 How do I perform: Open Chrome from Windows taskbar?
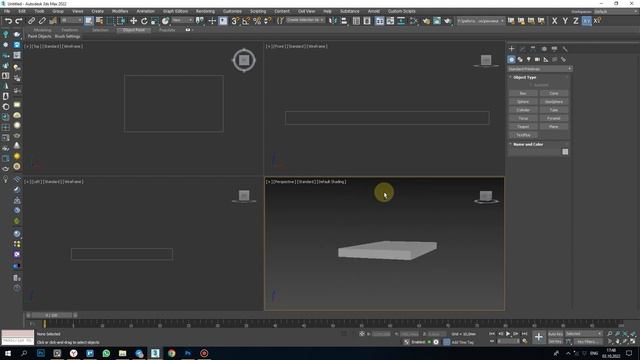[171, 353]
